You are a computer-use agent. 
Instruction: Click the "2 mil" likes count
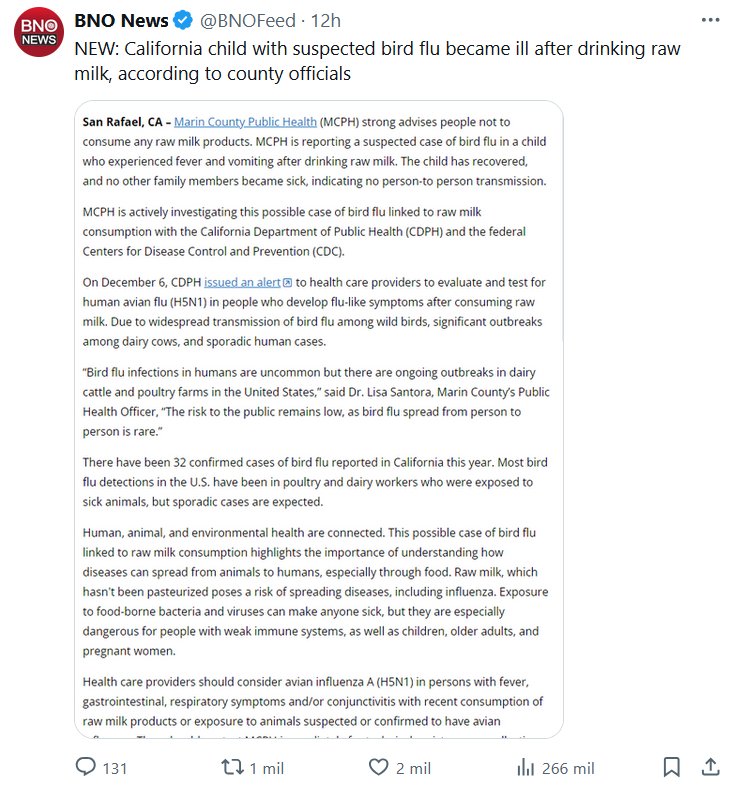coord(413,768)
